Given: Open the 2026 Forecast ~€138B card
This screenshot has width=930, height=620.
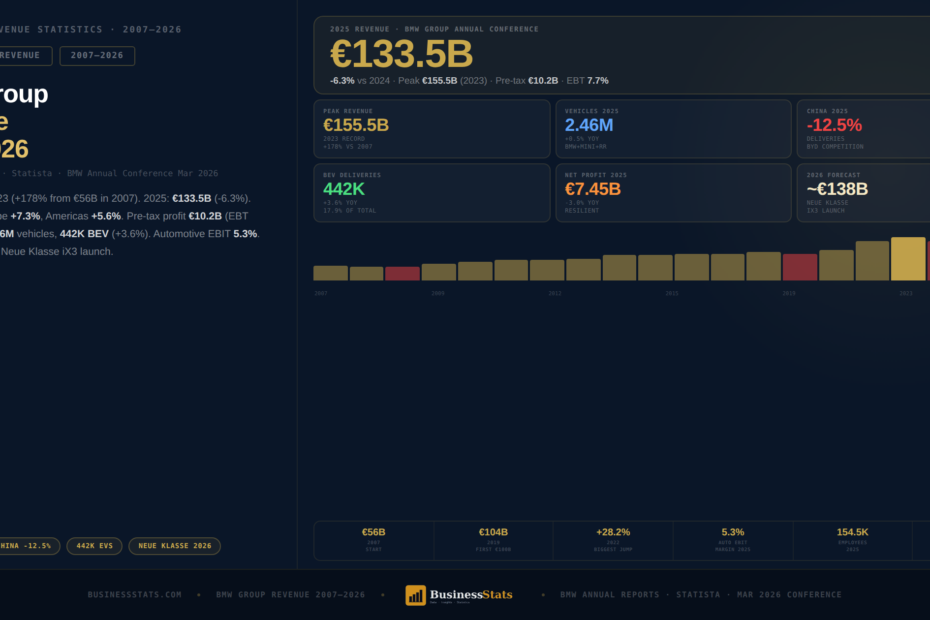Looking at the screenshot, I should 864,193.
